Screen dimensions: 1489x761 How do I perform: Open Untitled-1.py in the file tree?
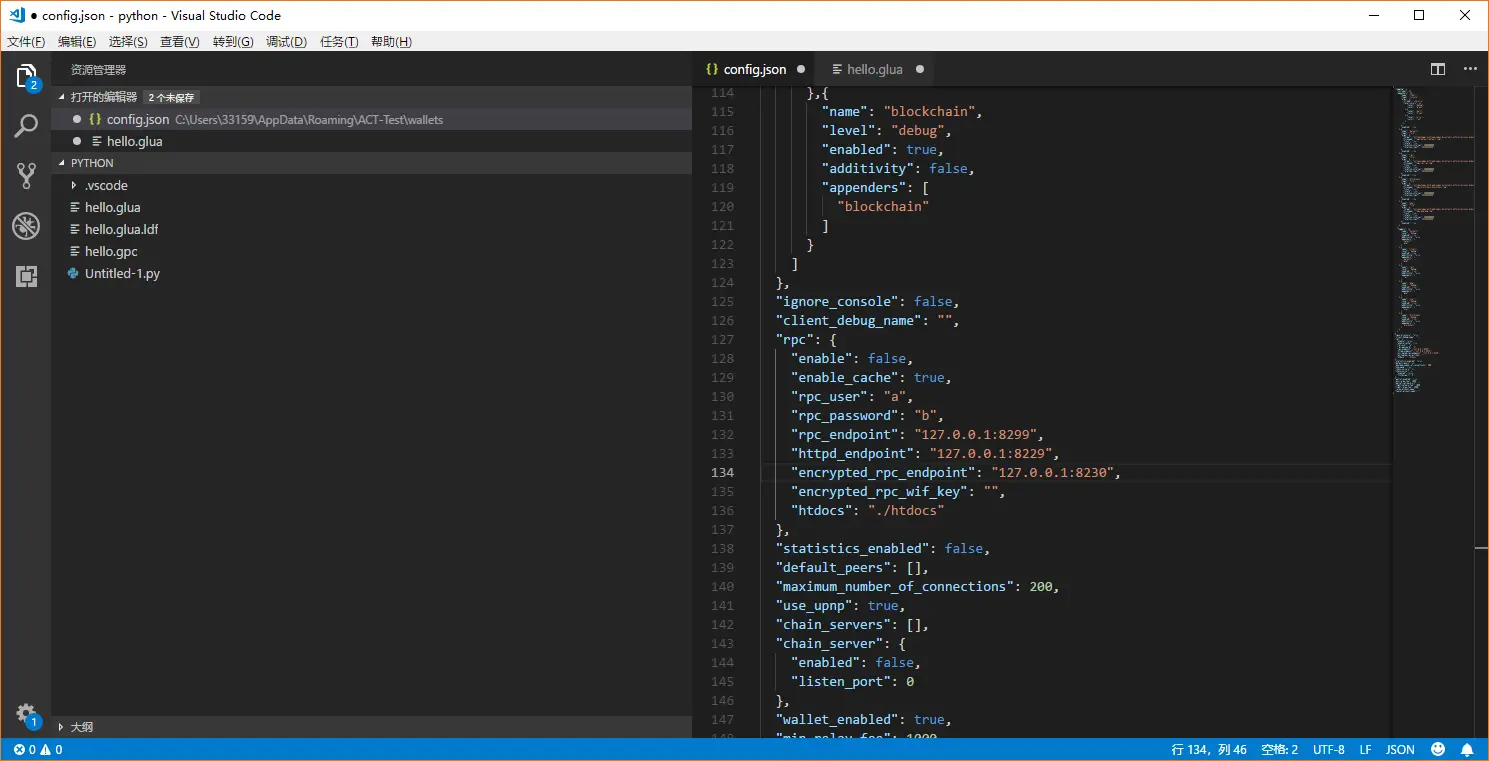[x=122, y=273]
